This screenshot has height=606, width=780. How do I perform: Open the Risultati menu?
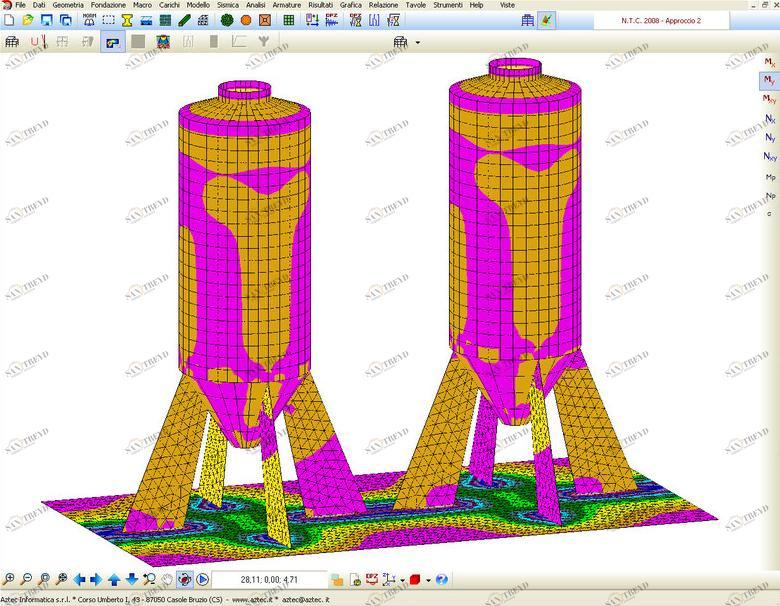(x=321, y=5)
